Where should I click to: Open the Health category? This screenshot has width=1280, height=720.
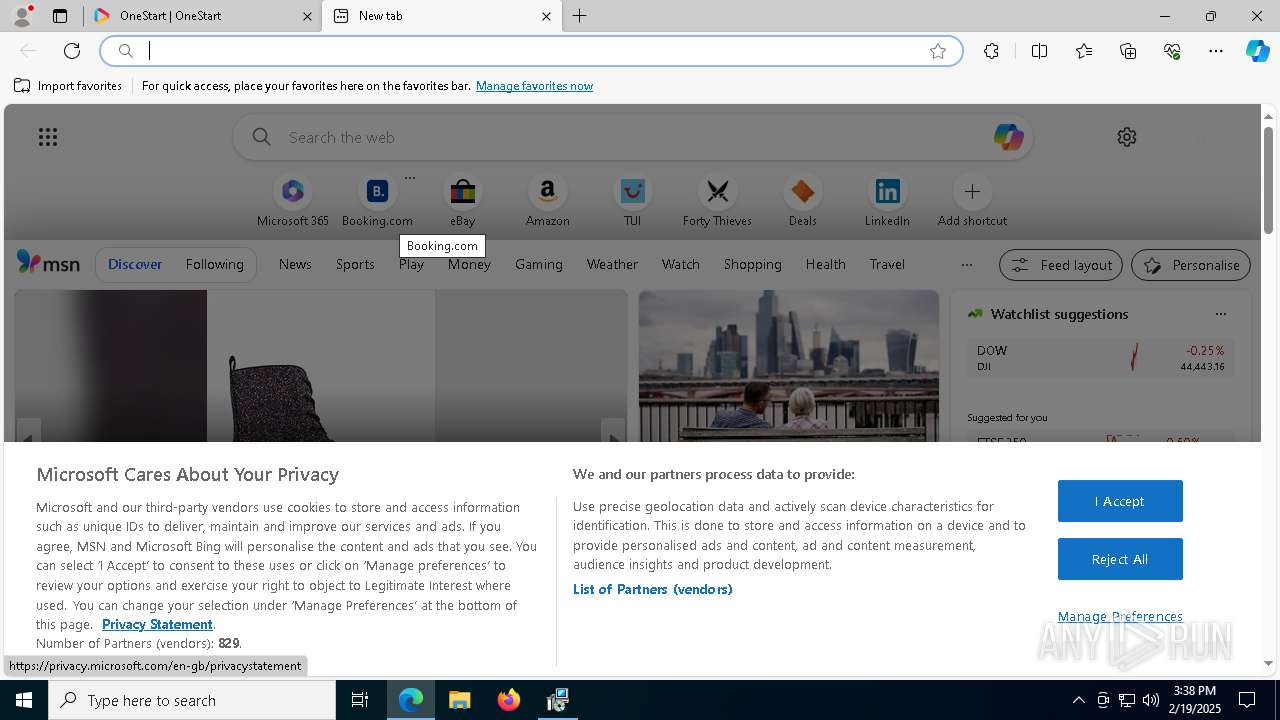825,264
